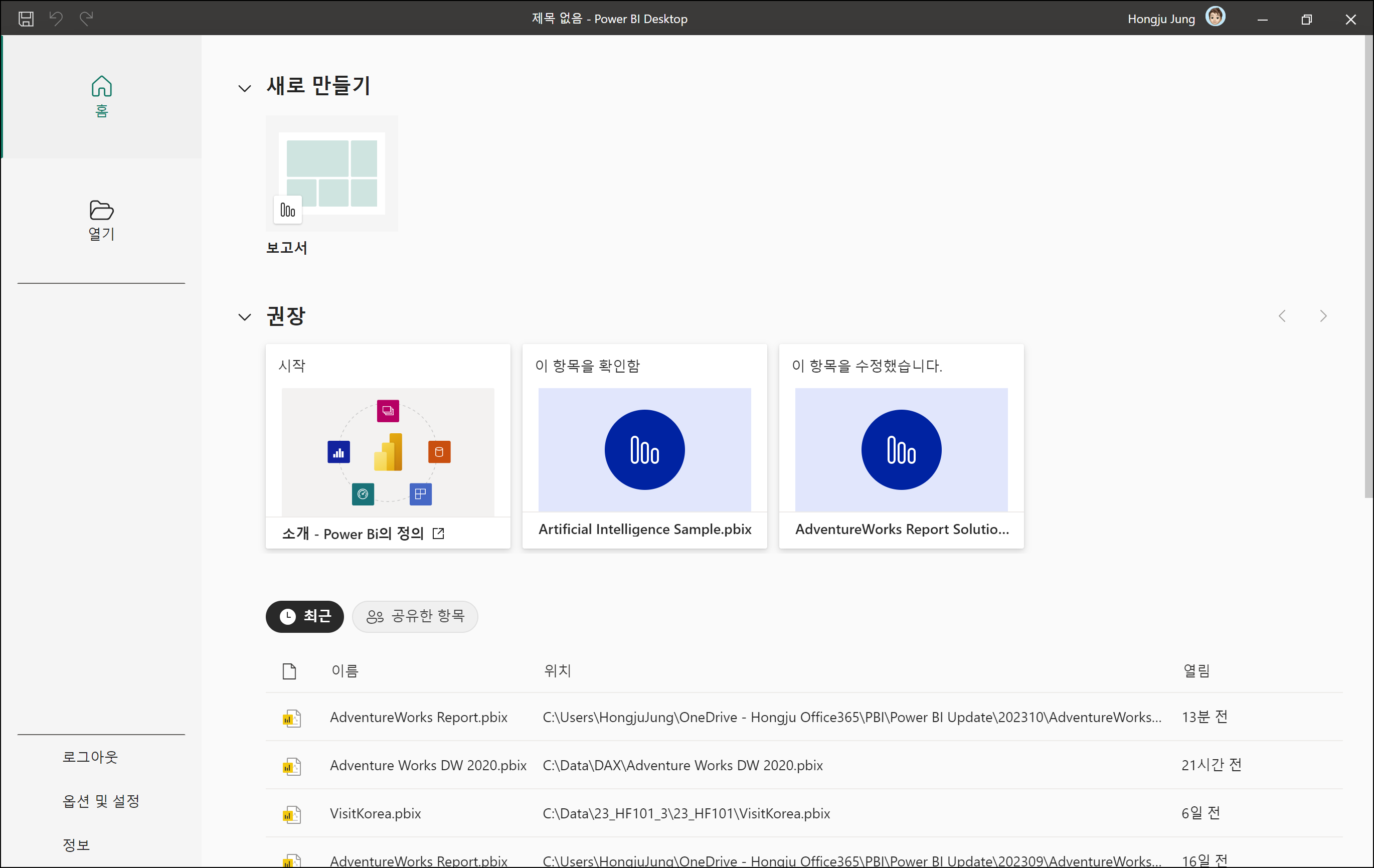1374x868 pixels.
Task: Open 옵션 및 설정
Action: 101,801
